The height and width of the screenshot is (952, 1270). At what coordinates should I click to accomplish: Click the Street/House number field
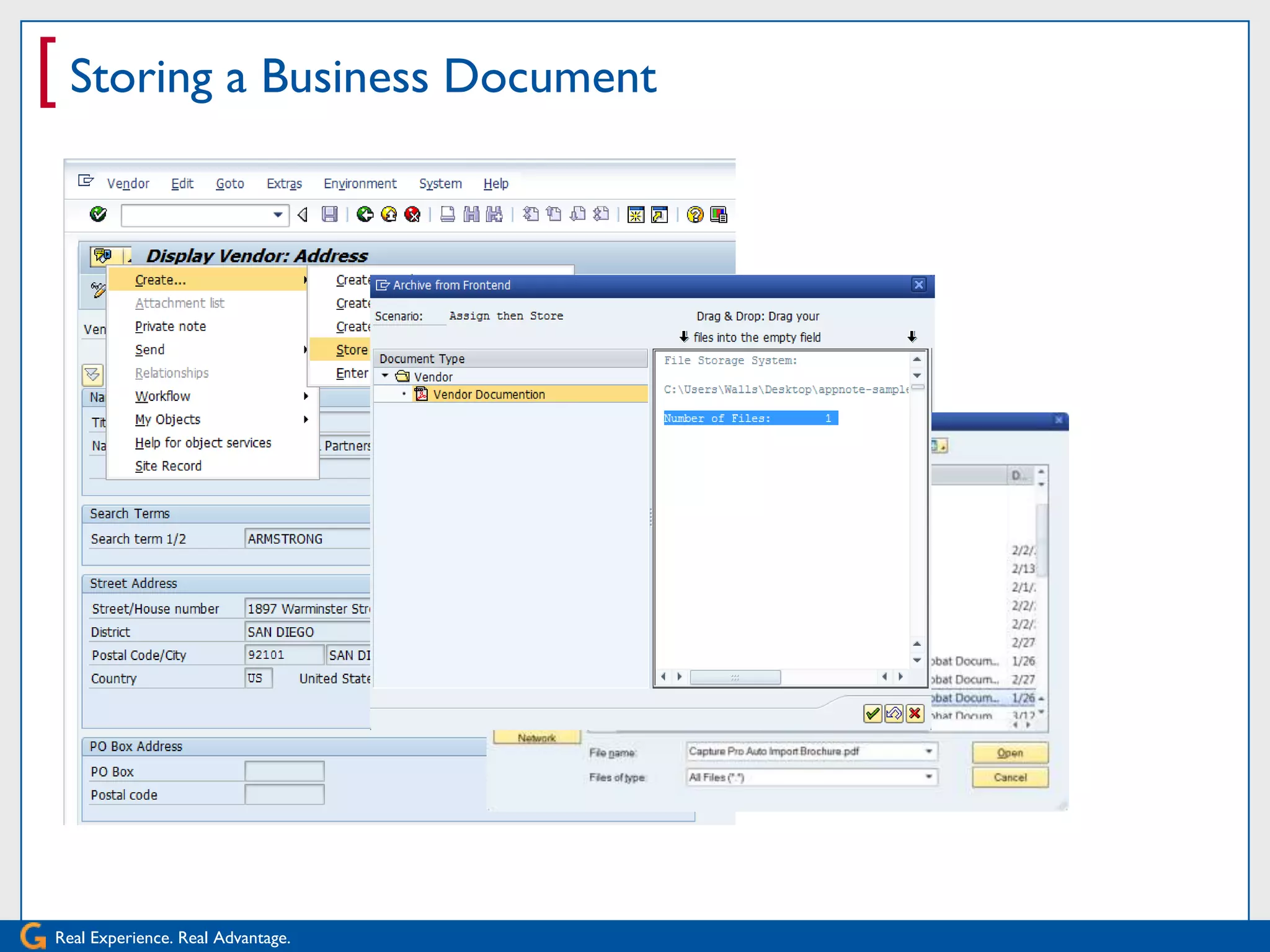(308, 609)
